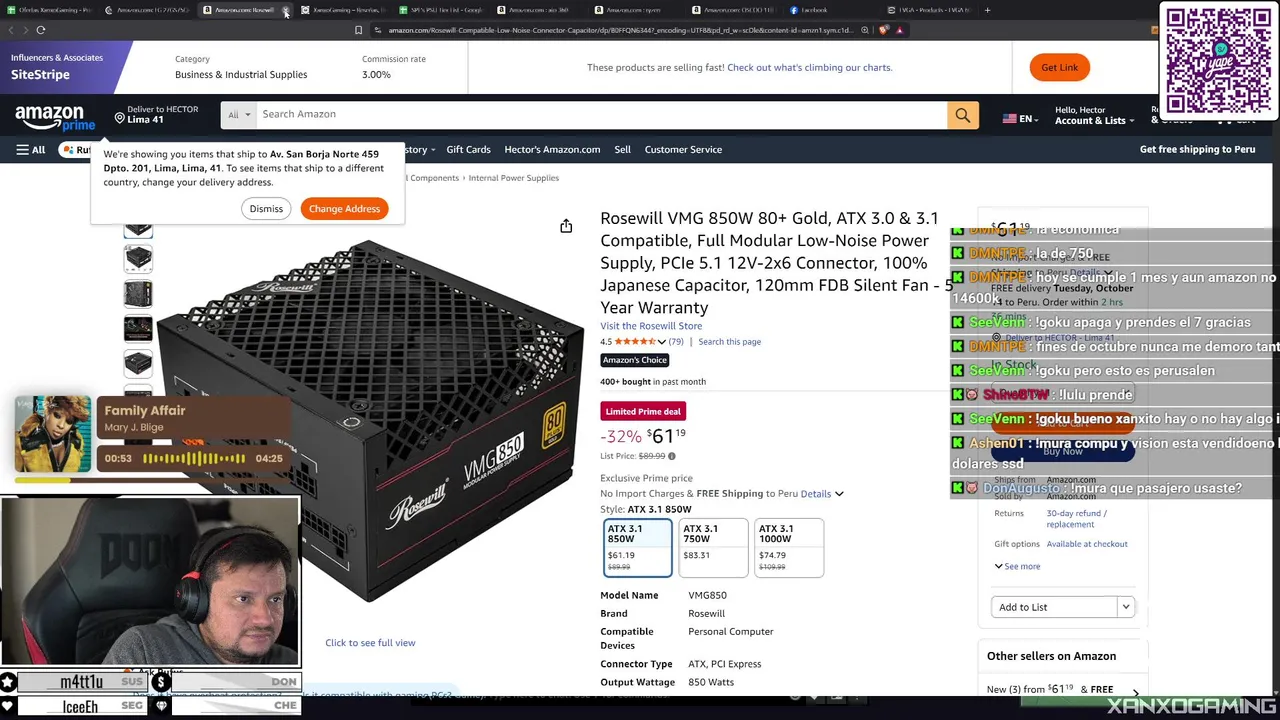The height and width of the screenshot is (720, 1280).
Task: Click the List Price info icon
Action: 671,456
